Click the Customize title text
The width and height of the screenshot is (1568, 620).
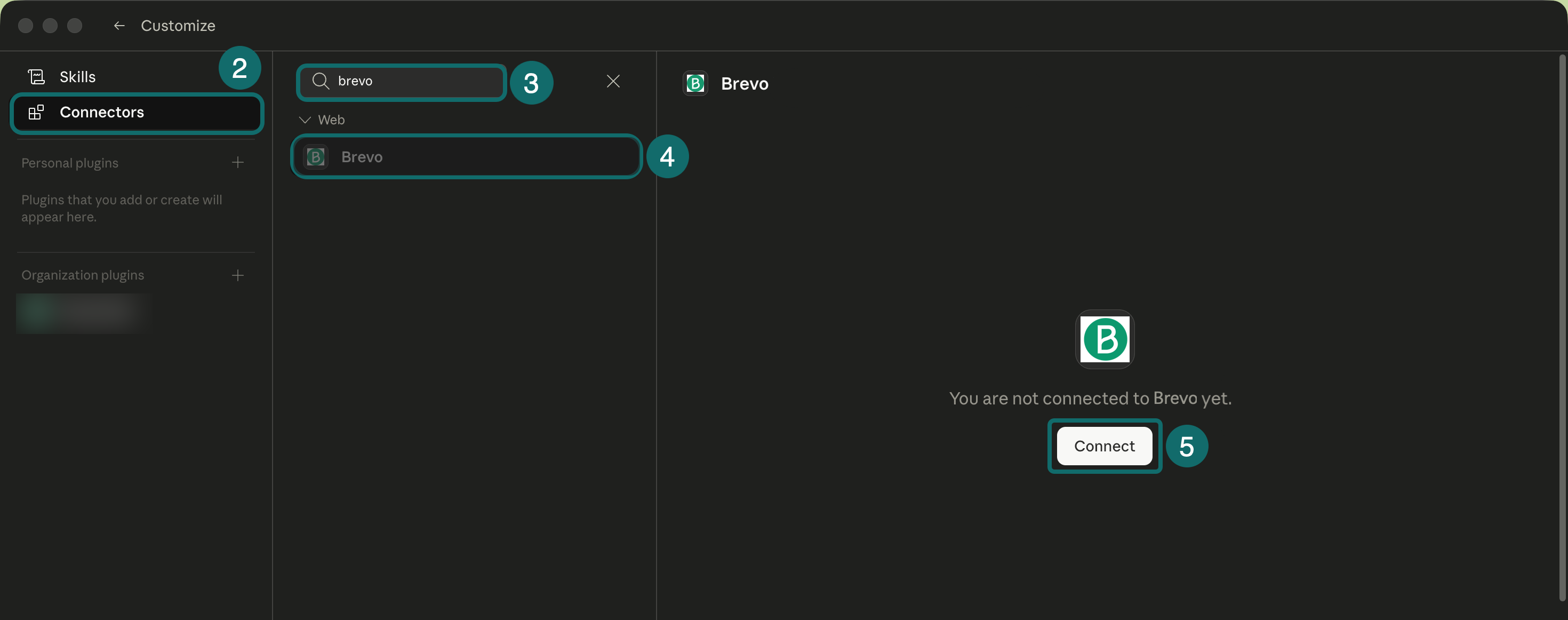click(178, 26)
